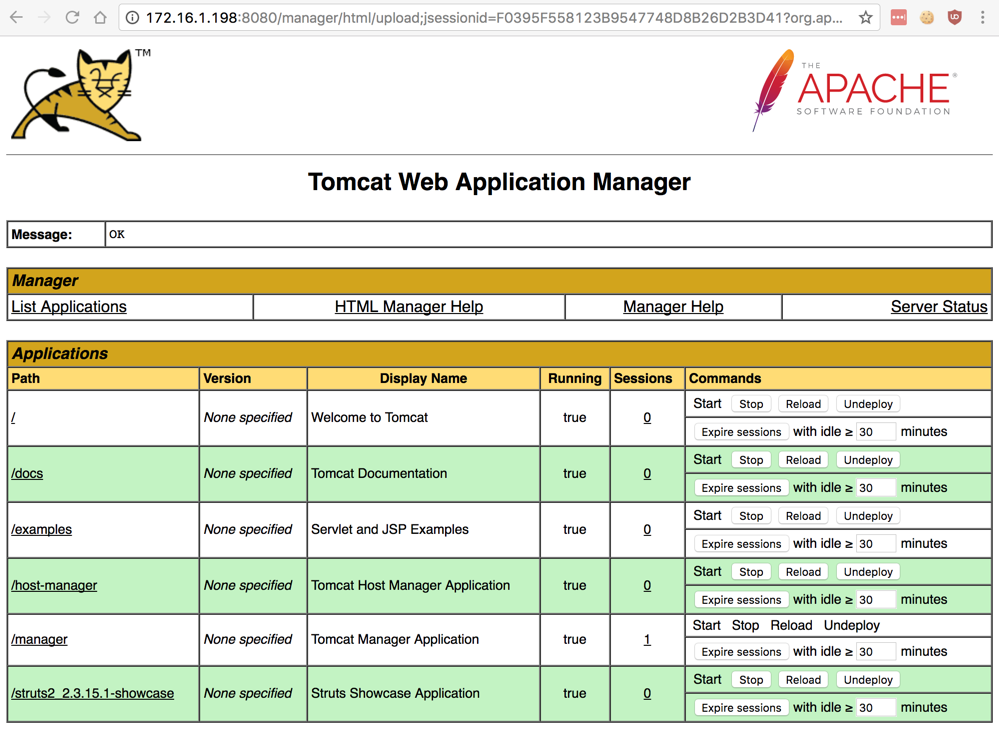Viewport: 999px width, 736px height.
Task: Go to Server Status page
Action: tap(938, 307)
